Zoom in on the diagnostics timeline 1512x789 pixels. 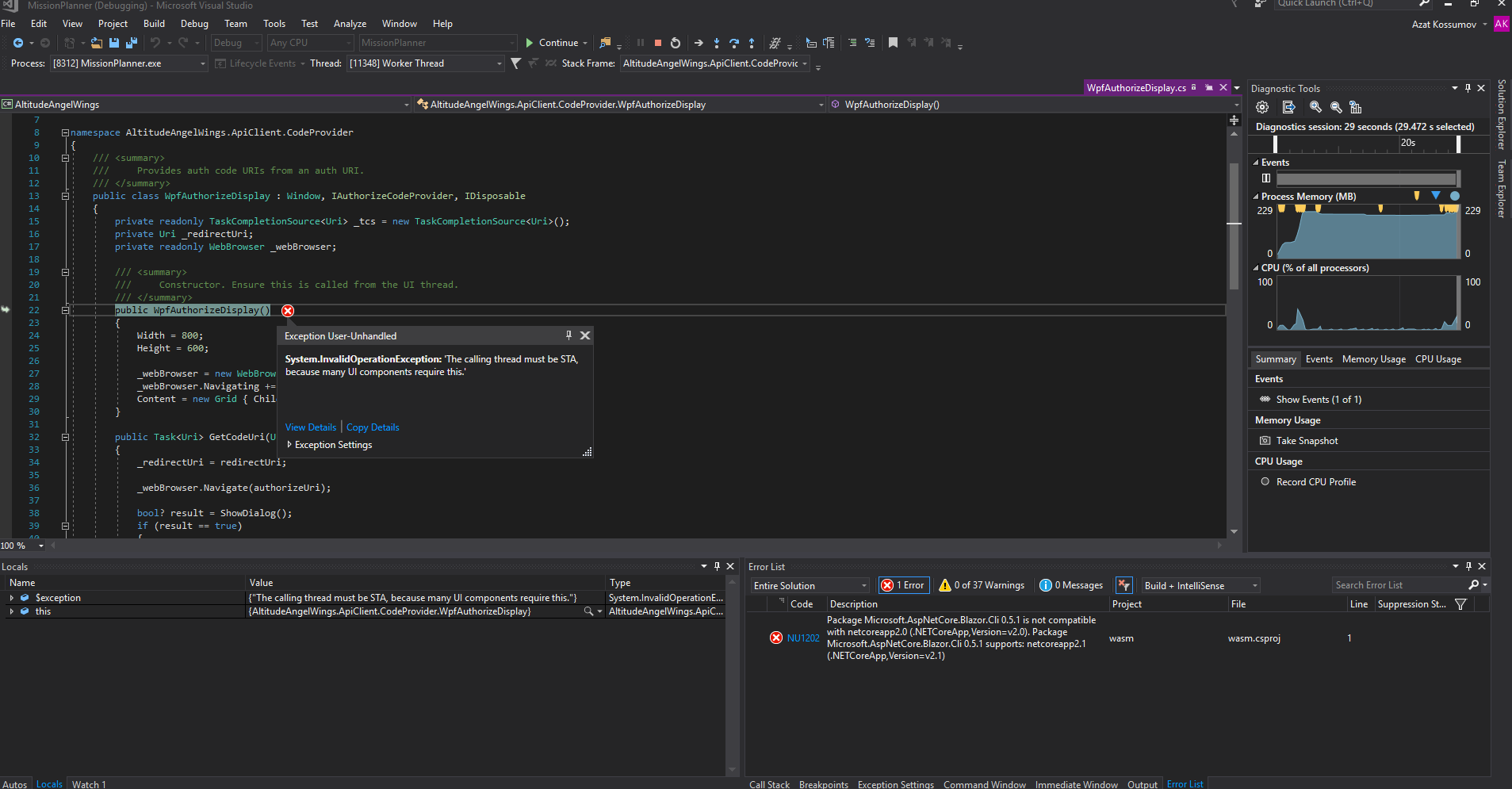click(x=1315, y=107)
